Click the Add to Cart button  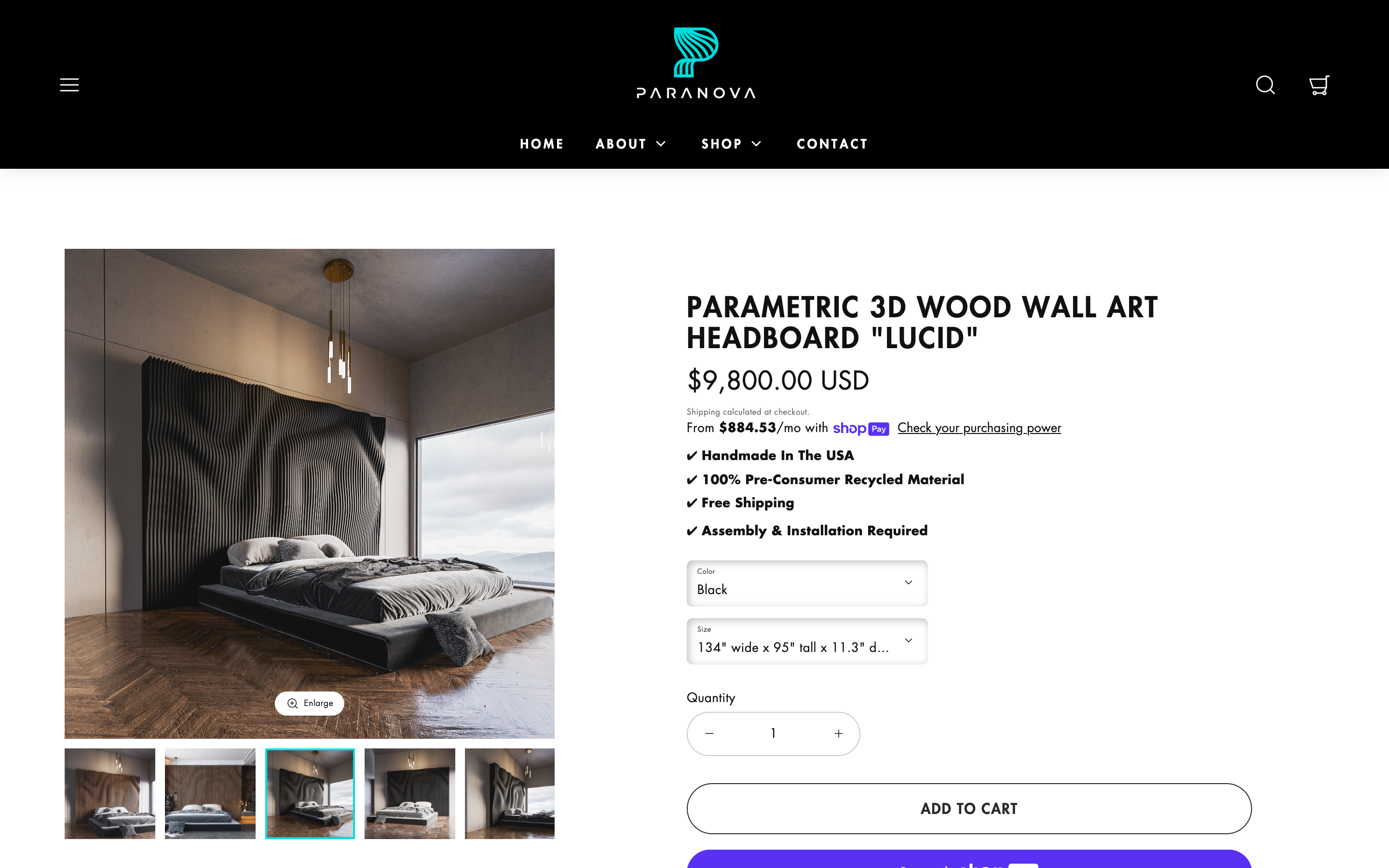point(969,808)
